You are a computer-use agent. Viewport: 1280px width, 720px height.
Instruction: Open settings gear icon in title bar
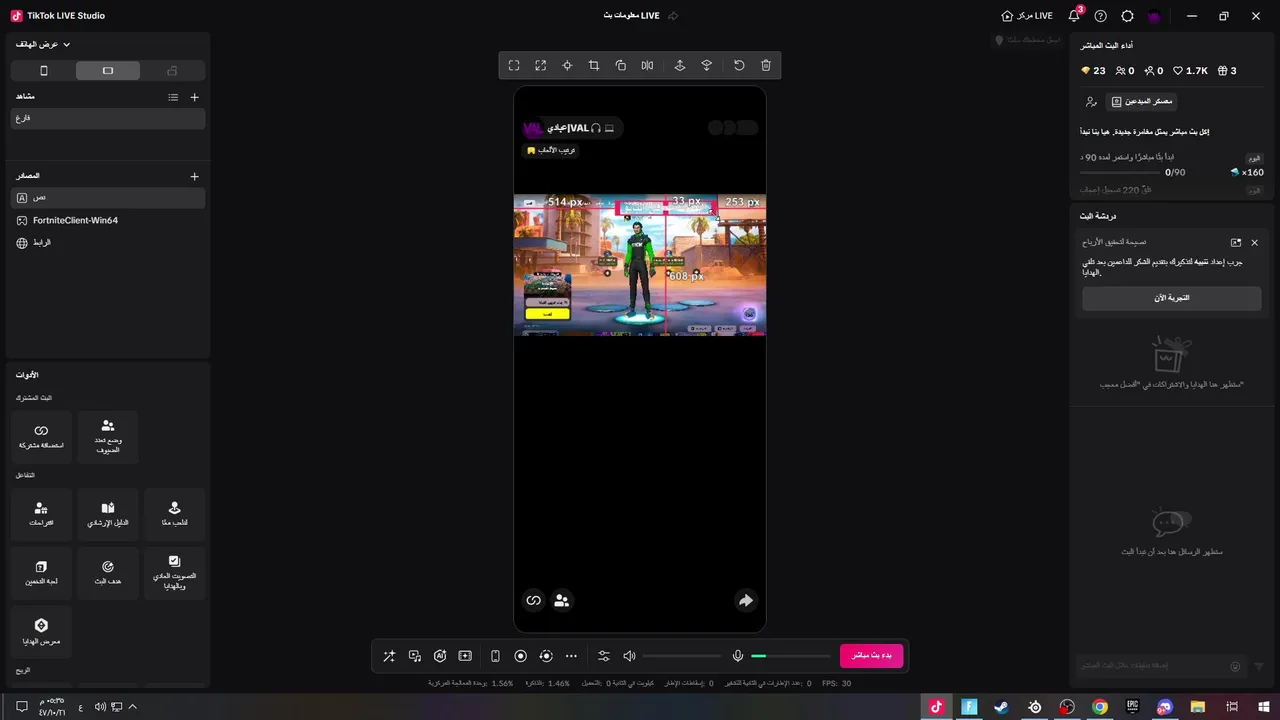pyautogui.click(x=1128, y=16)
